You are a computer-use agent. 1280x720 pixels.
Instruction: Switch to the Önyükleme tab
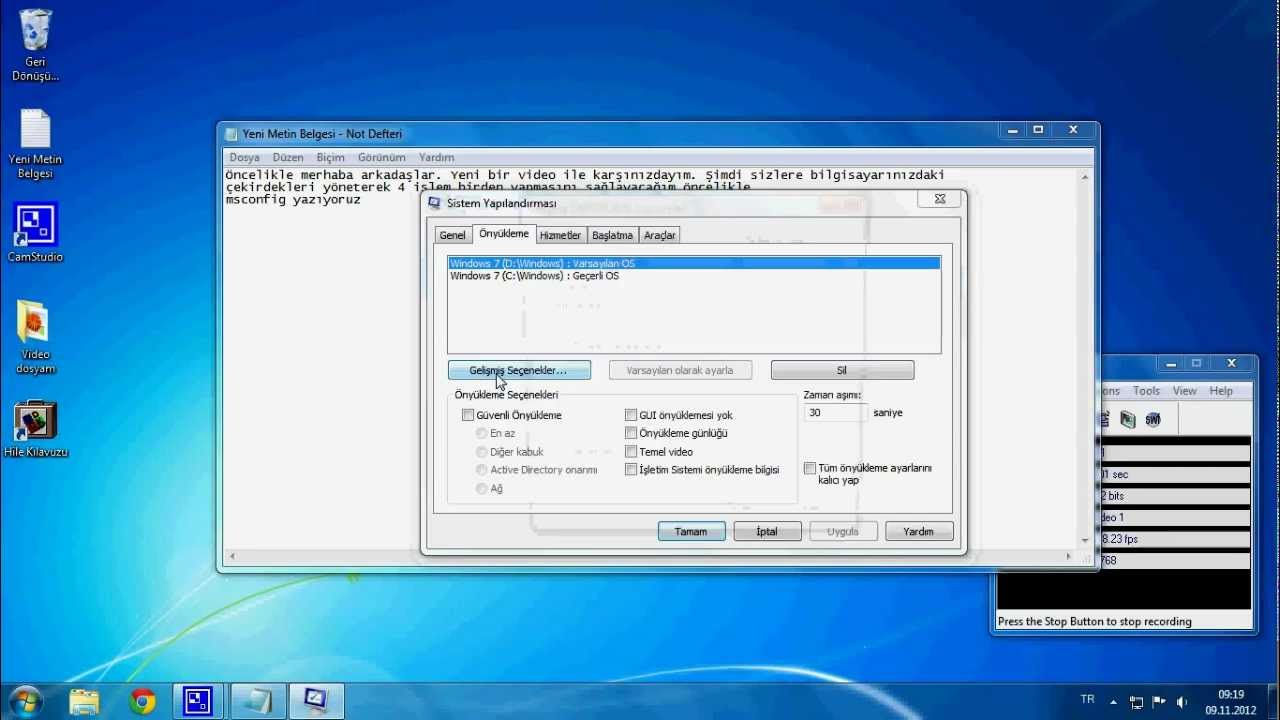504,234
